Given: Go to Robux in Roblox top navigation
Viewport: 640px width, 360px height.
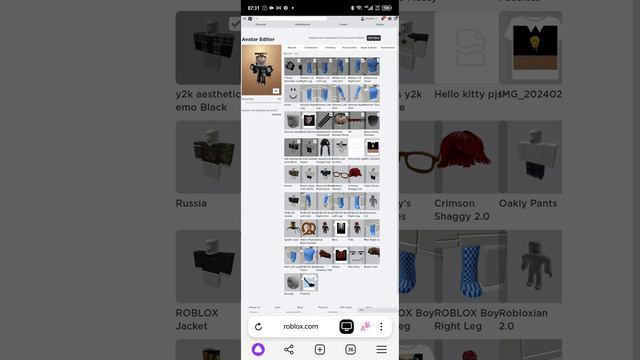Looking at the screenshot, I should pos(380,24).
